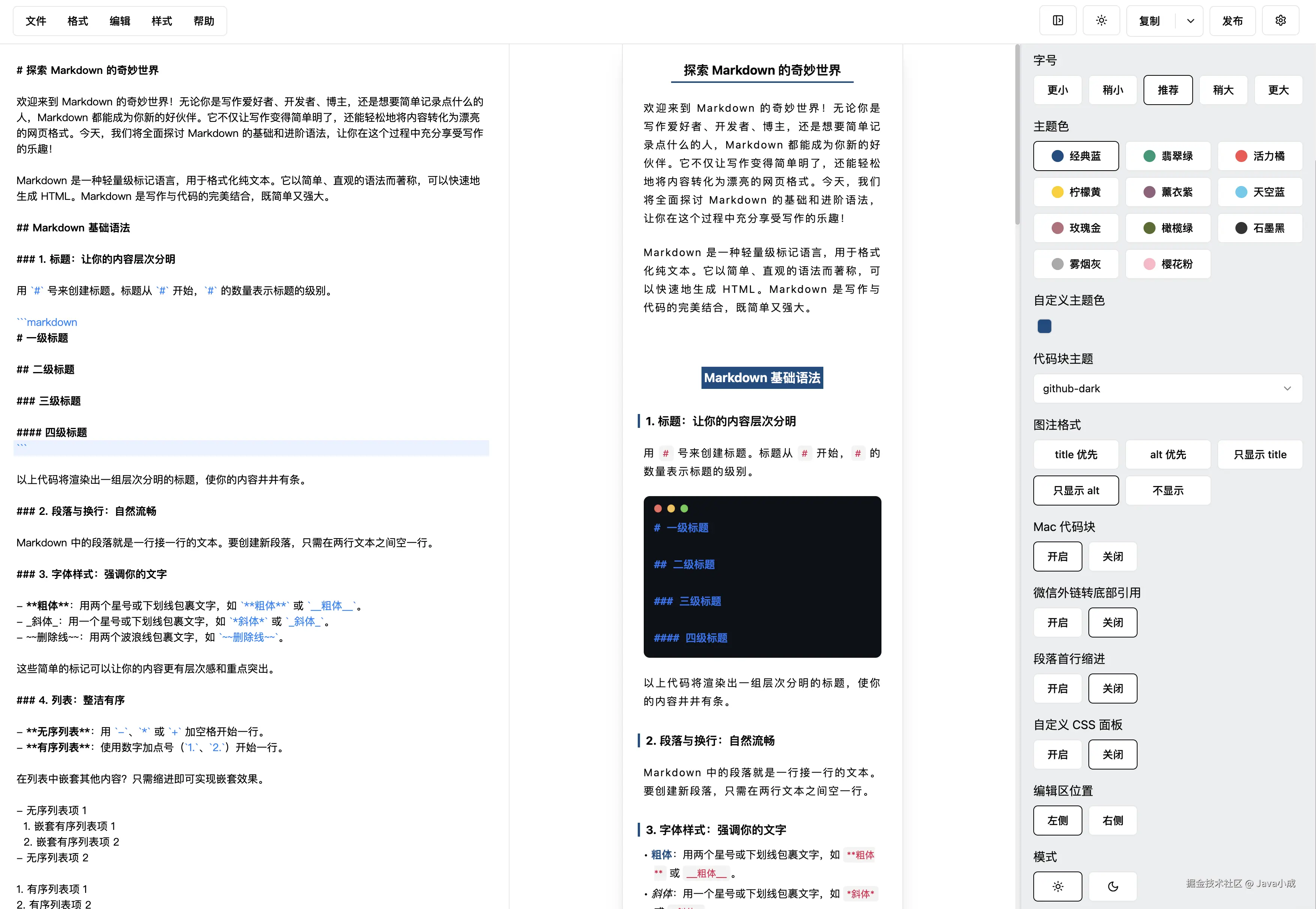
Task: Click the 发布 publish button
Action: pyautogui.click(x=1232, y=21)
